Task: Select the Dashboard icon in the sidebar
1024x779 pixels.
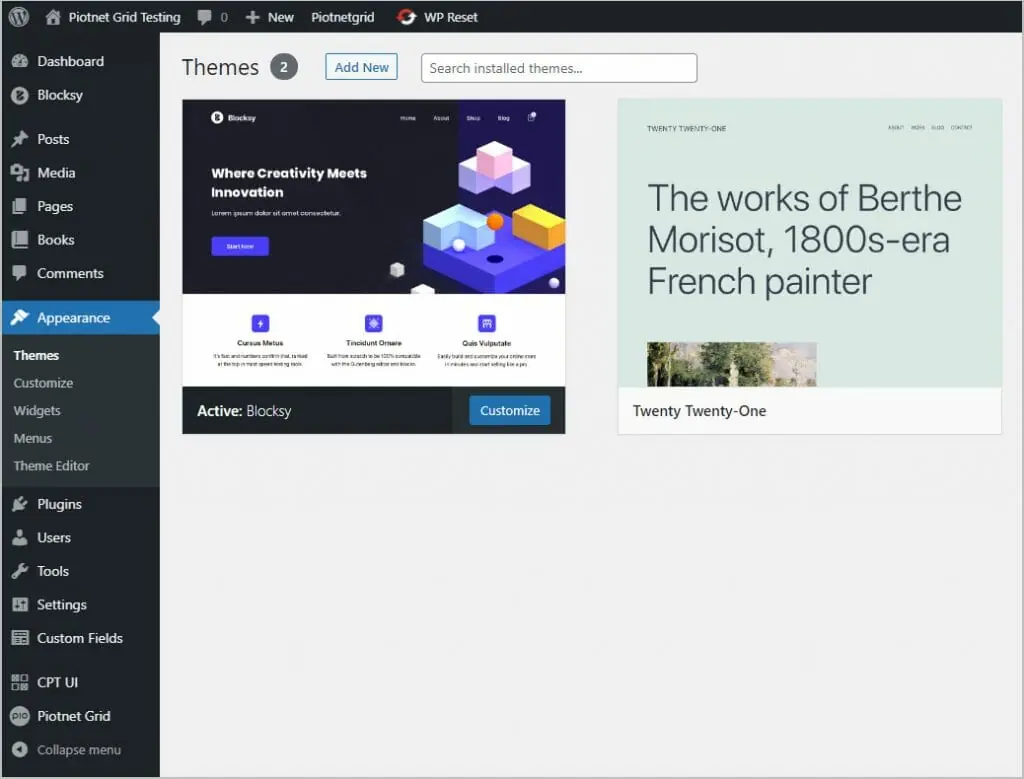Action: pos(21,61)
